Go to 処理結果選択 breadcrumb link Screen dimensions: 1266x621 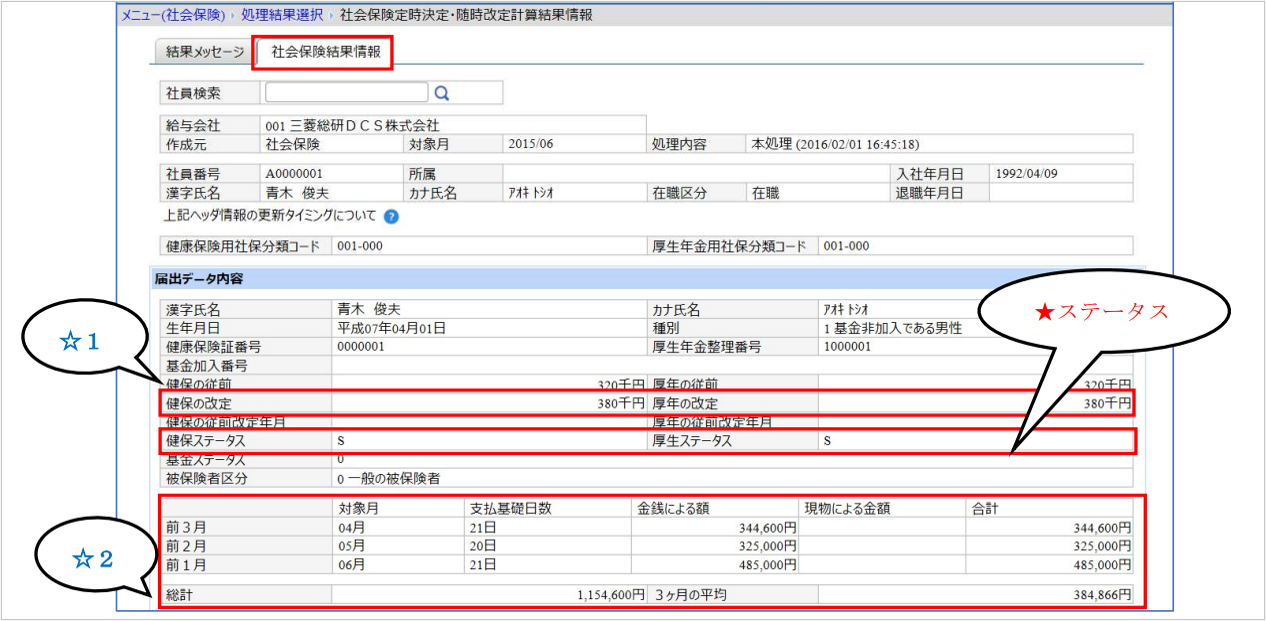(x=281, y=15)
